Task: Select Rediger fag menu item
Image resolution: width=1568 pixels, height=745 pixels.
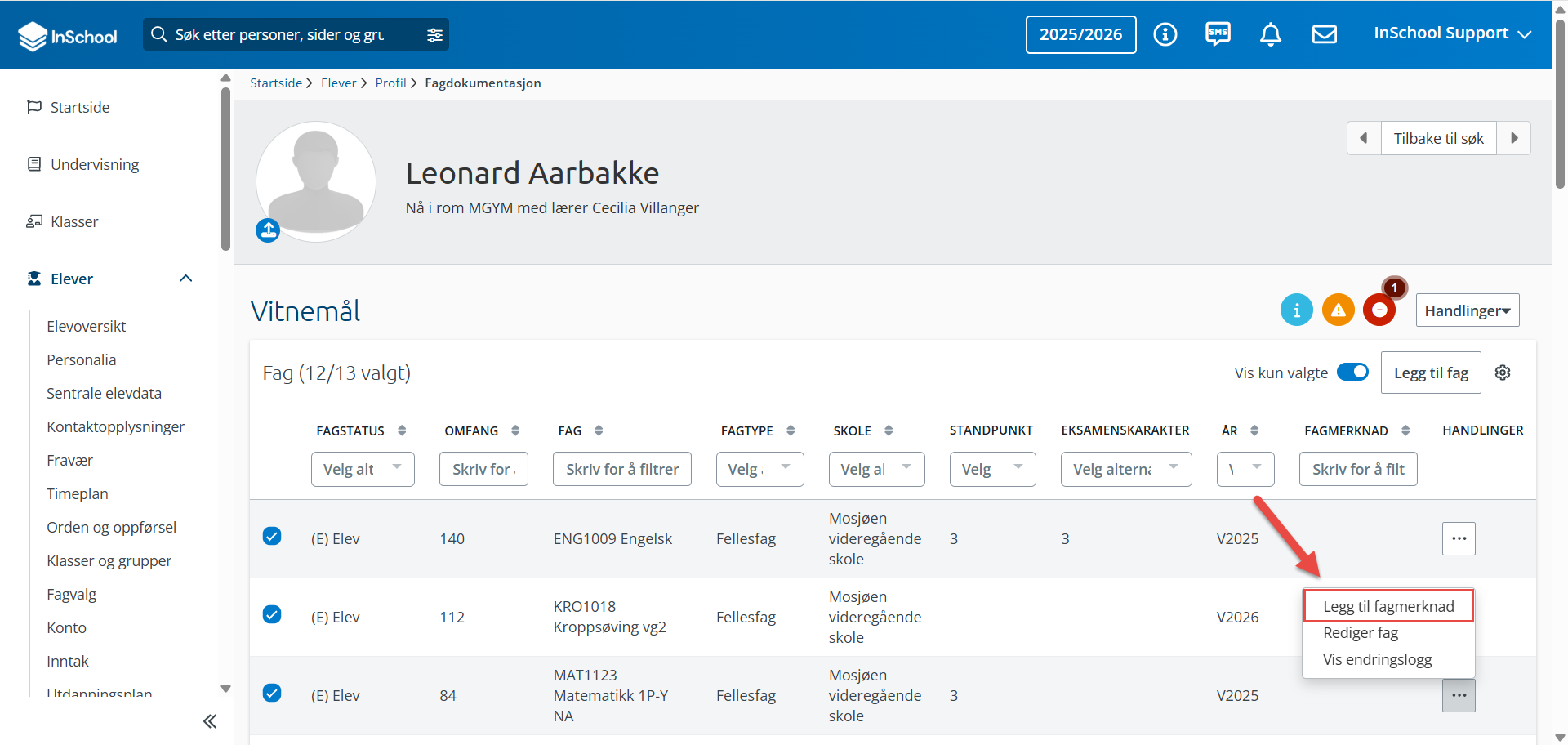Action: point(1361,633)
